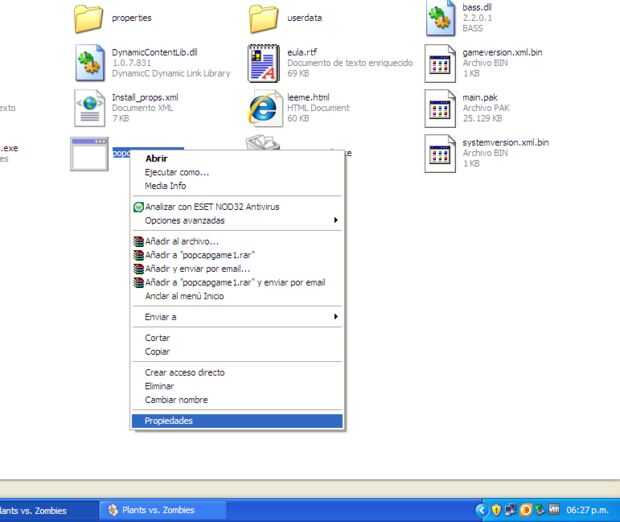This screenshot has height=522, width=620.
Task: Click the 'DynamicContentLib.dll' file name
Action: tap(154, 53)
